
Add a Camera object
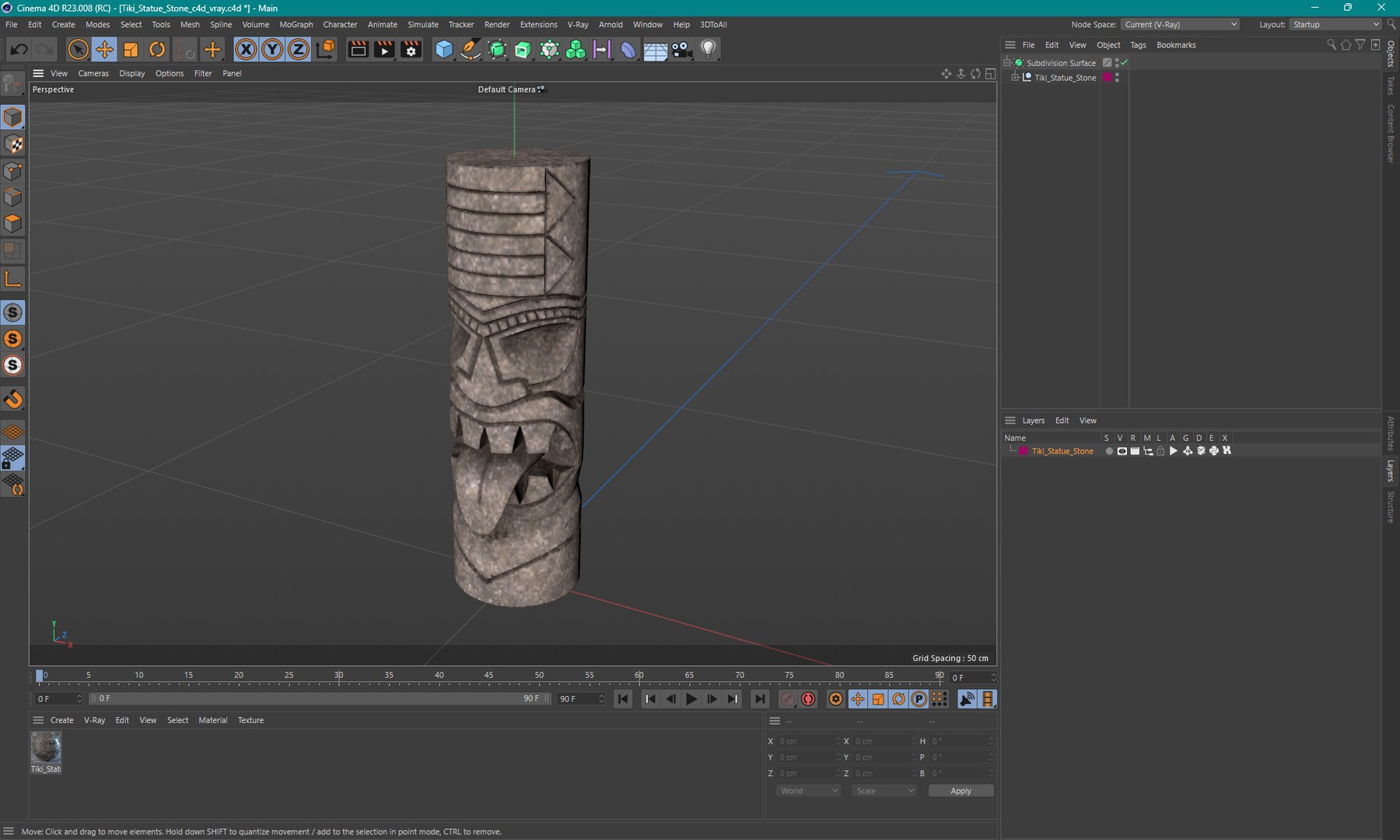coord(681,50)
